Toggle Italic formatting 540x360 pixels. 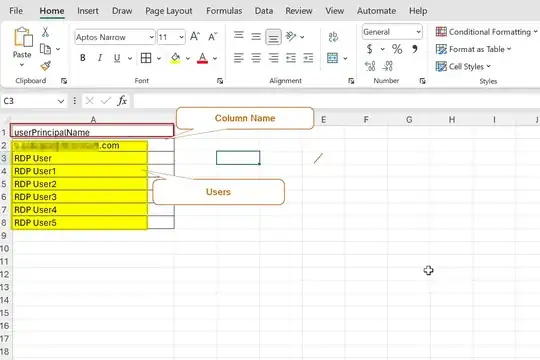(x=100, y=58)
